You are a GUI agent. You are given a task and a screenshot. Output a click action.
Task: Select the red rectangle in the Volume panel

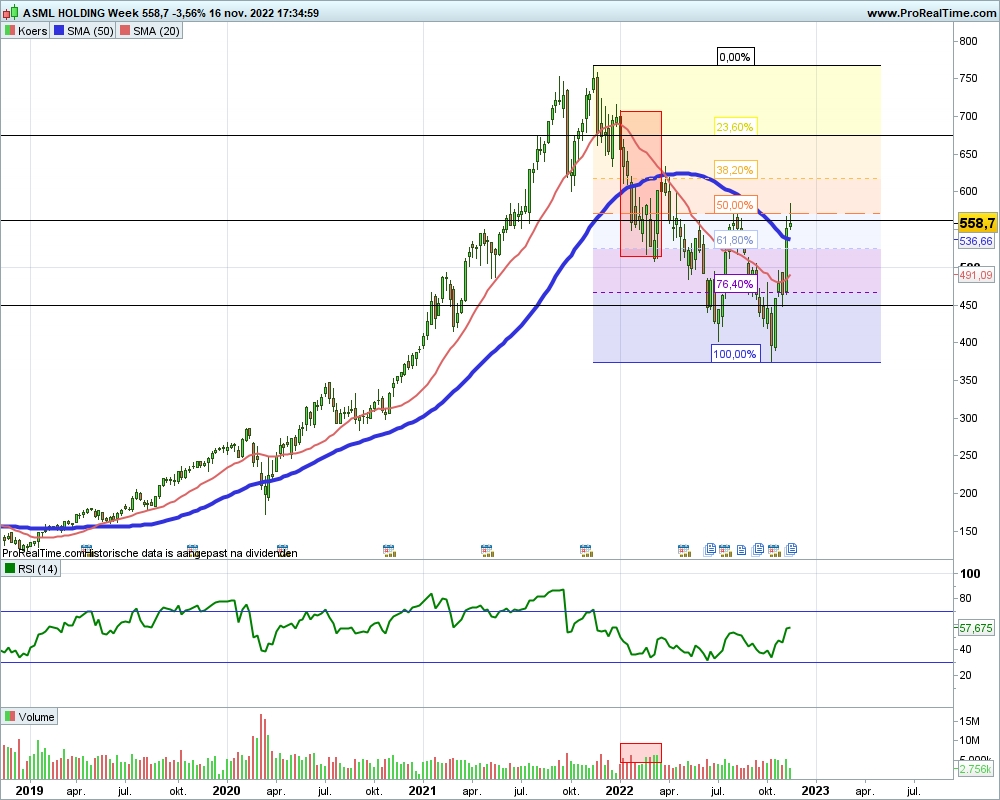641,753
